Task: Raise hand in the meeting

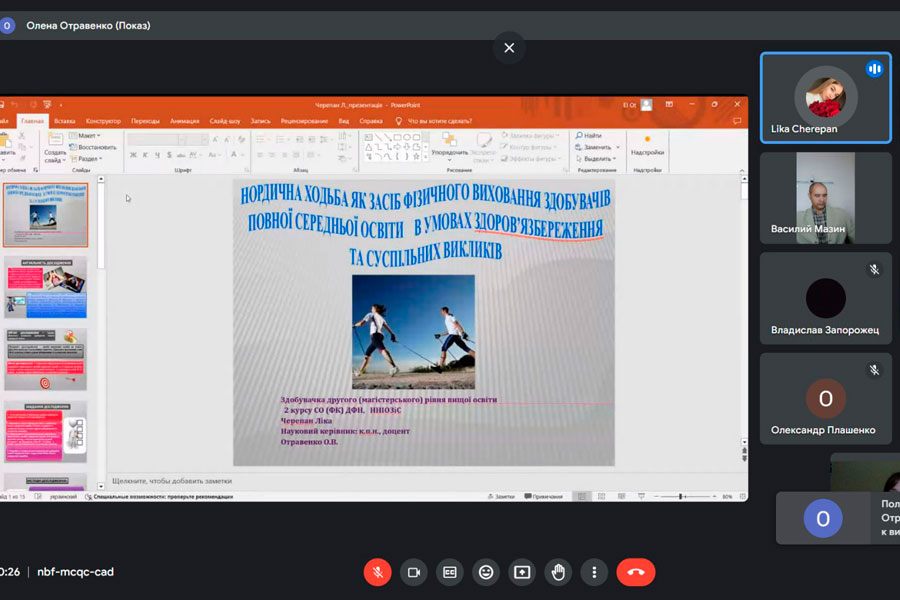Action: pyautogui.click(x=558, y=572)
